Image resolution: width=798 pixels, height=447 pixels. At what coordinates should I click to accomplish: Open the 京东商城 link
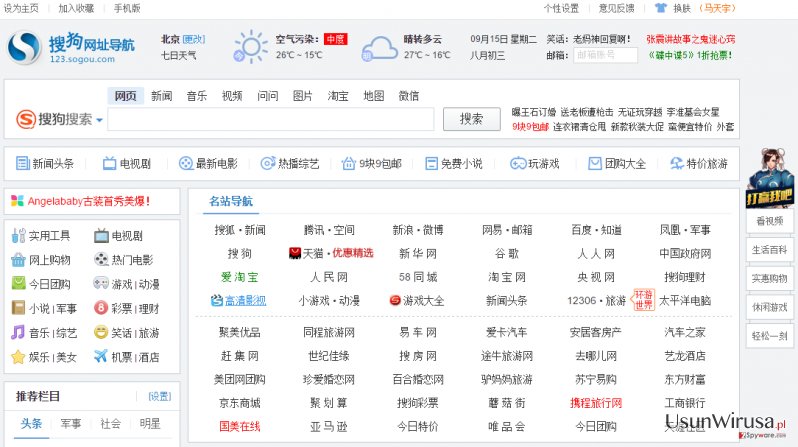click(240, 403)
